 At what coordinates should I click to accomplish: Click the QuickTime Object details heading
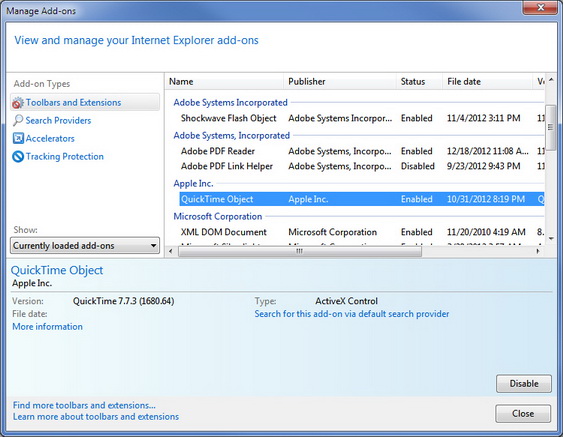point(57,270)
